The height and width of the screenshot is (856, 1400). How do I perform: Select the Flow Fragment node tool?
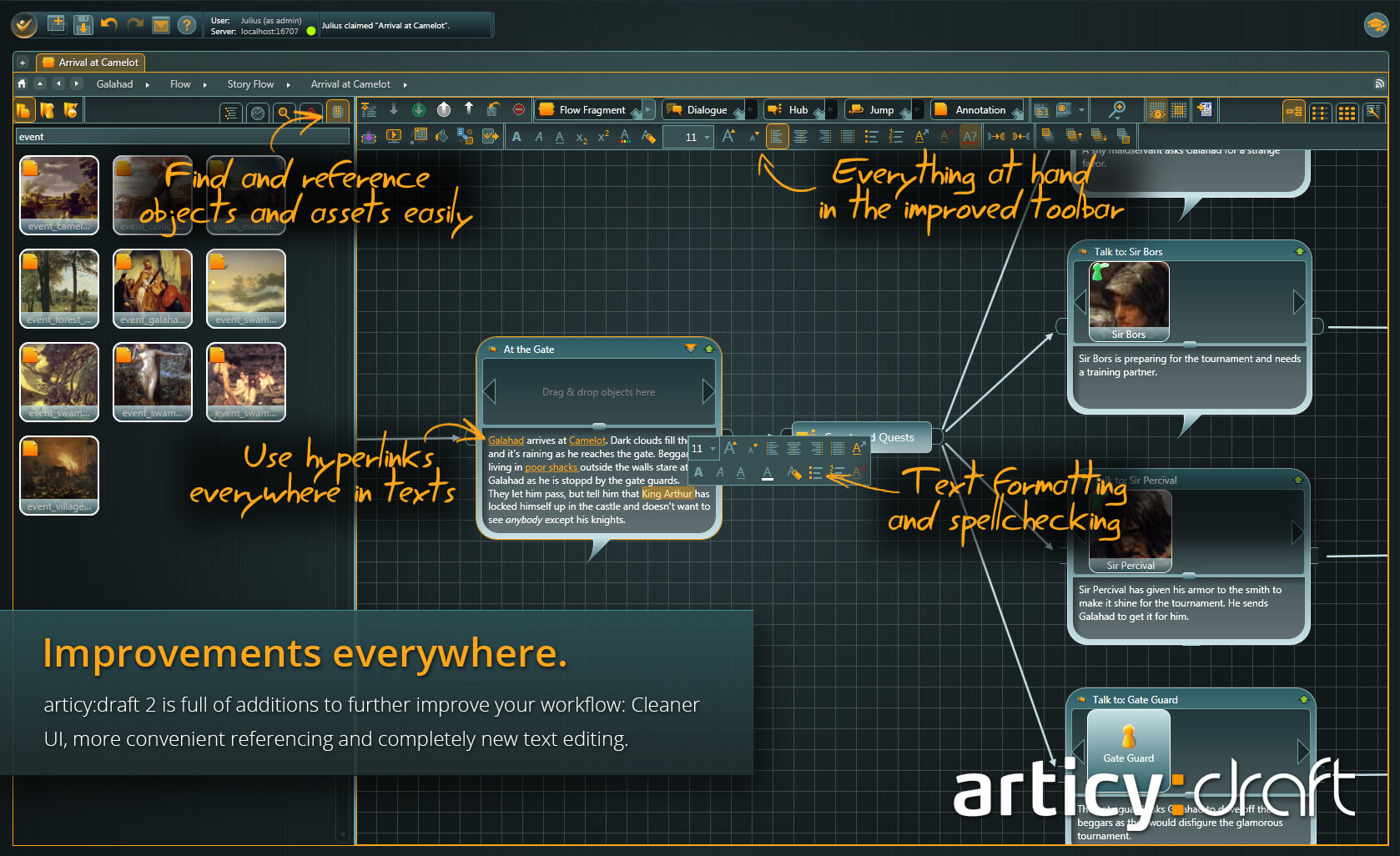(589, 109)
